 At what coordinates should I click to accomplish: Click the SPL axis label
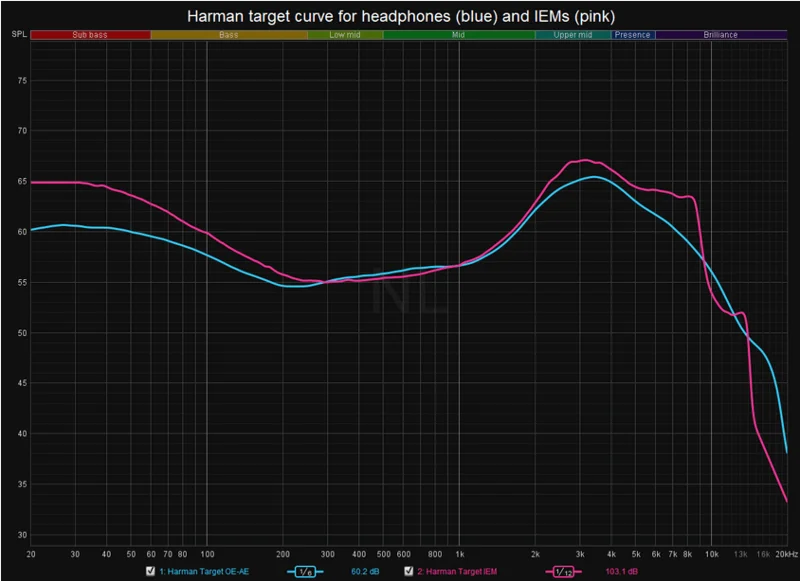pyautogui.click(x=19, y=34)
